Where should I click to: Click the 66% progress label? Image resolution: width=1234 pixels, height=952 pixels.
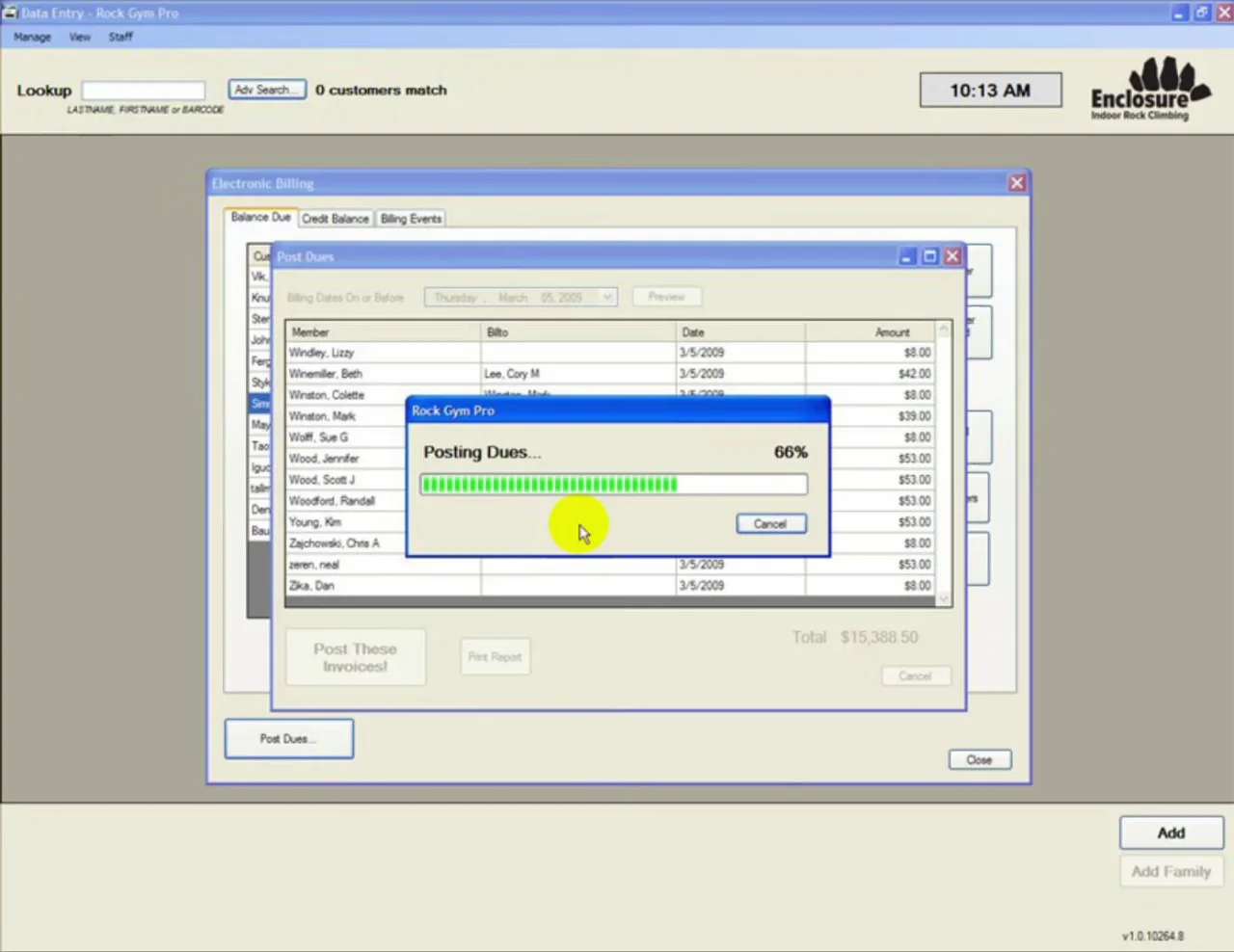pos(791,452)
